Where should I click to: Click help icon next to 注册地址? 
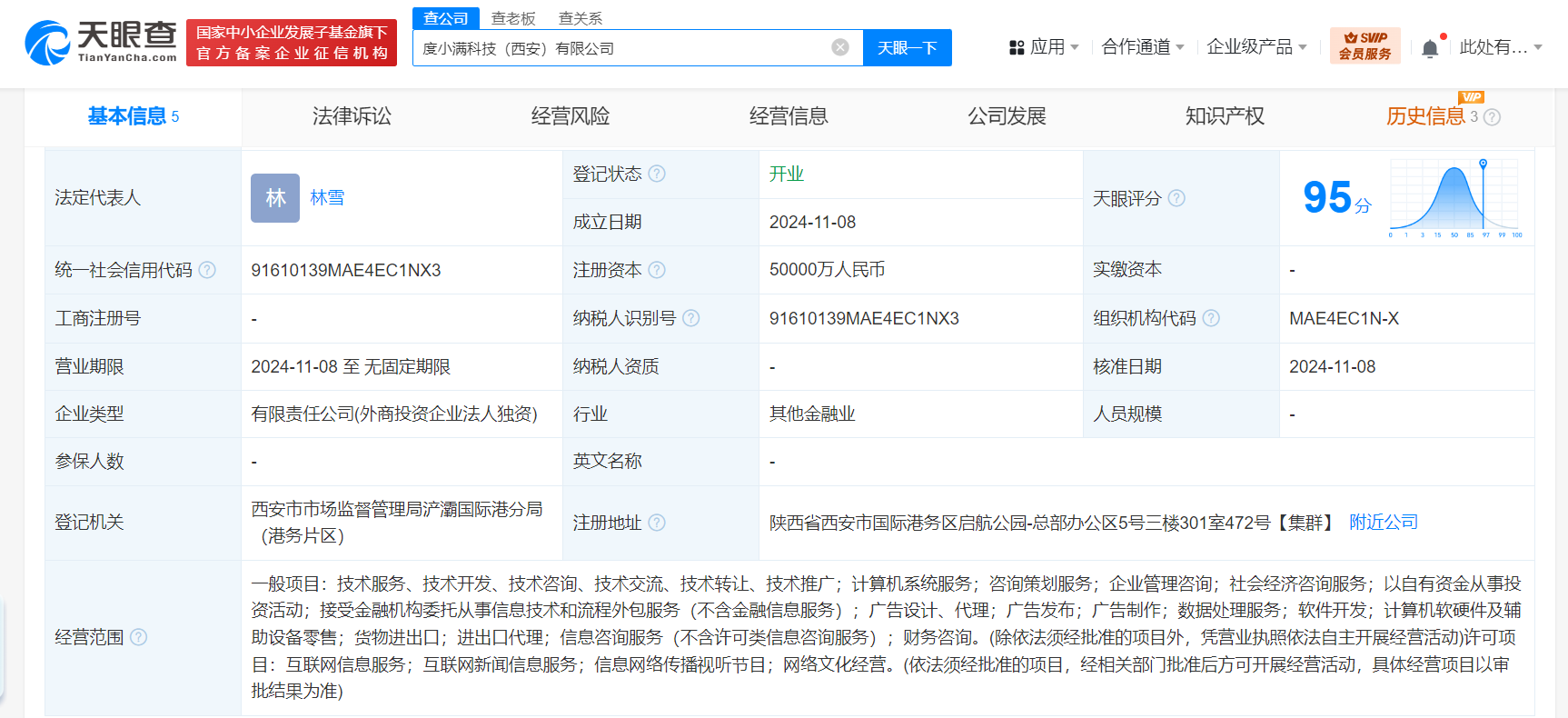(x=657, y=523)
